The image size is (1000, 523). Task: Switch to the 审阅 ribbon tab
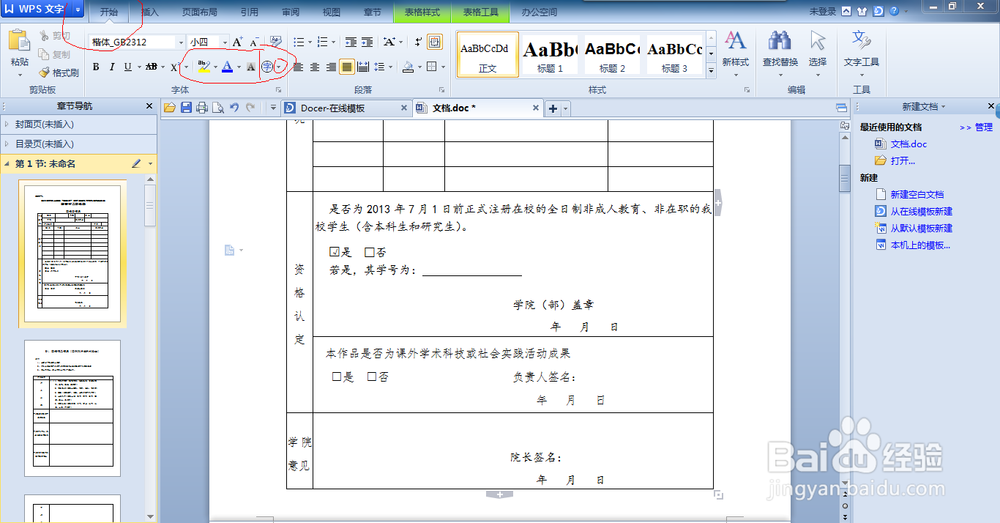point(290,11)
